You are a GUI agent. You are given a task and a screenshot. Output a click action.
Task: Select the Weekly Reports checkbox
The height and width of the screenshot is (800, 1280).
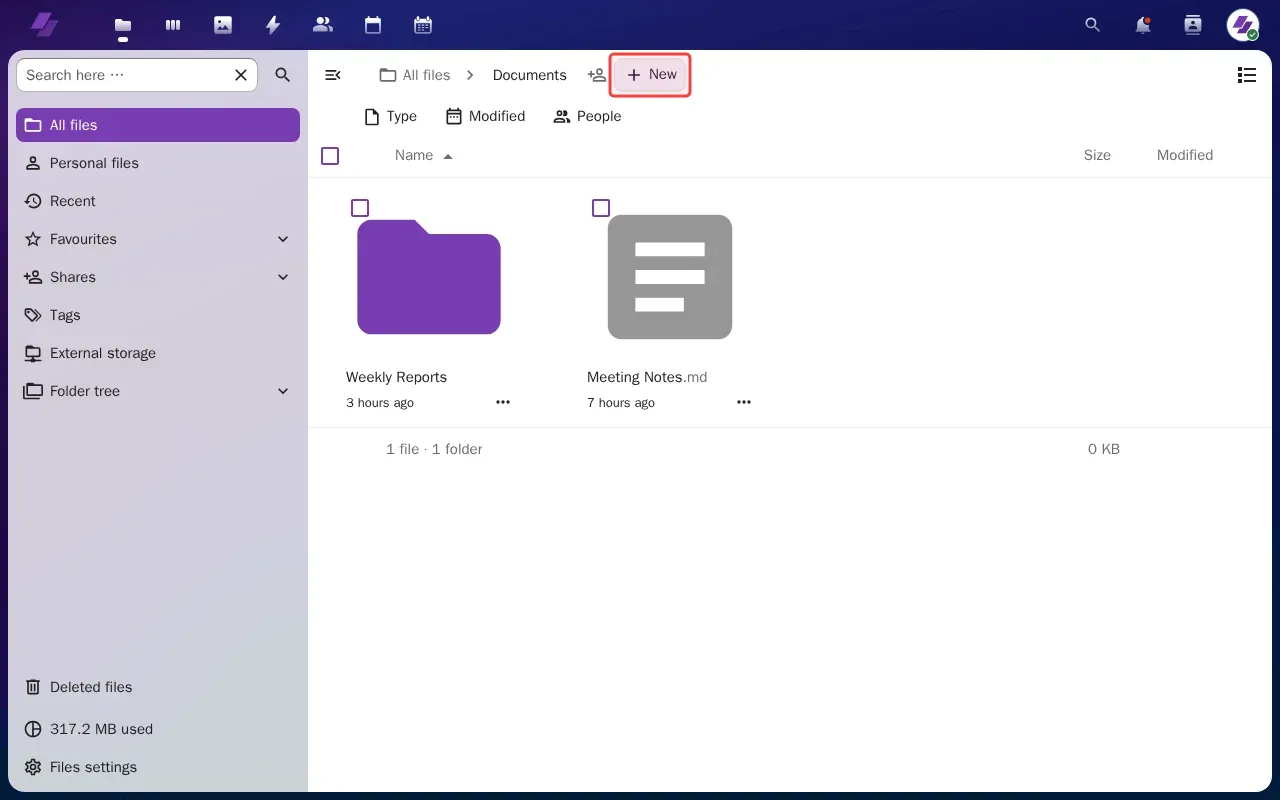tap(360, 208)
